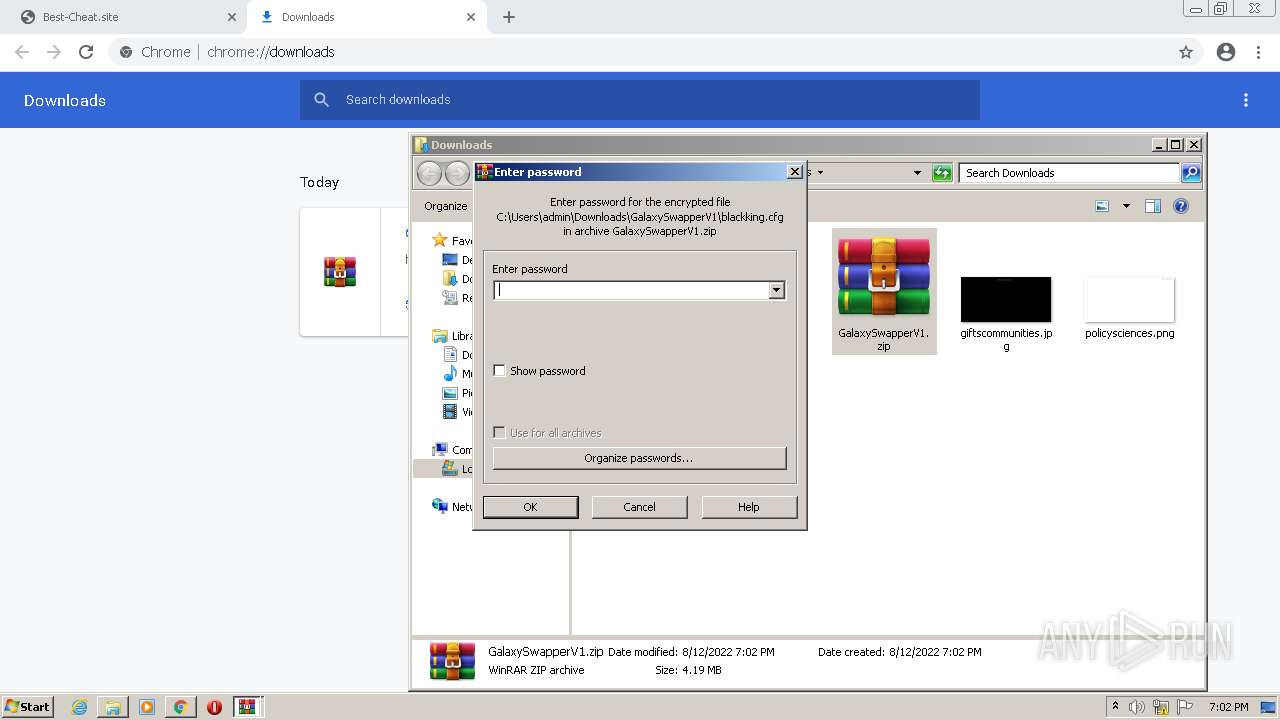The height and width of the screenshot is (720, 1280).
Task: Click the Search Downloads box in Explorer
Action: 1069,173
